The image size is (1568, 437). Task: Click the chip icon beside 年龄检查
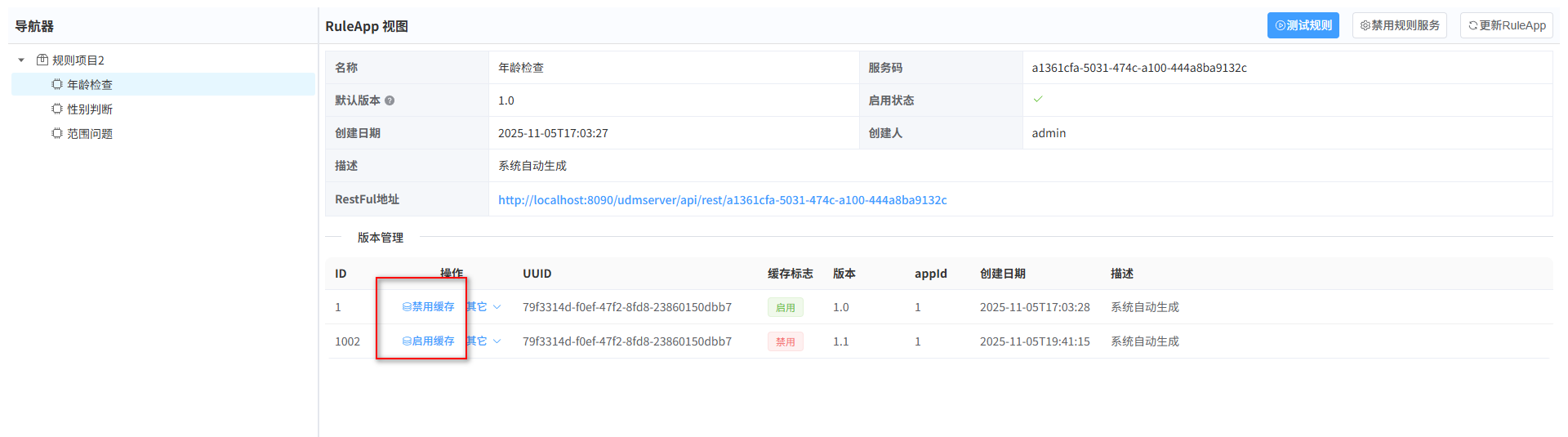pos(57,84)
